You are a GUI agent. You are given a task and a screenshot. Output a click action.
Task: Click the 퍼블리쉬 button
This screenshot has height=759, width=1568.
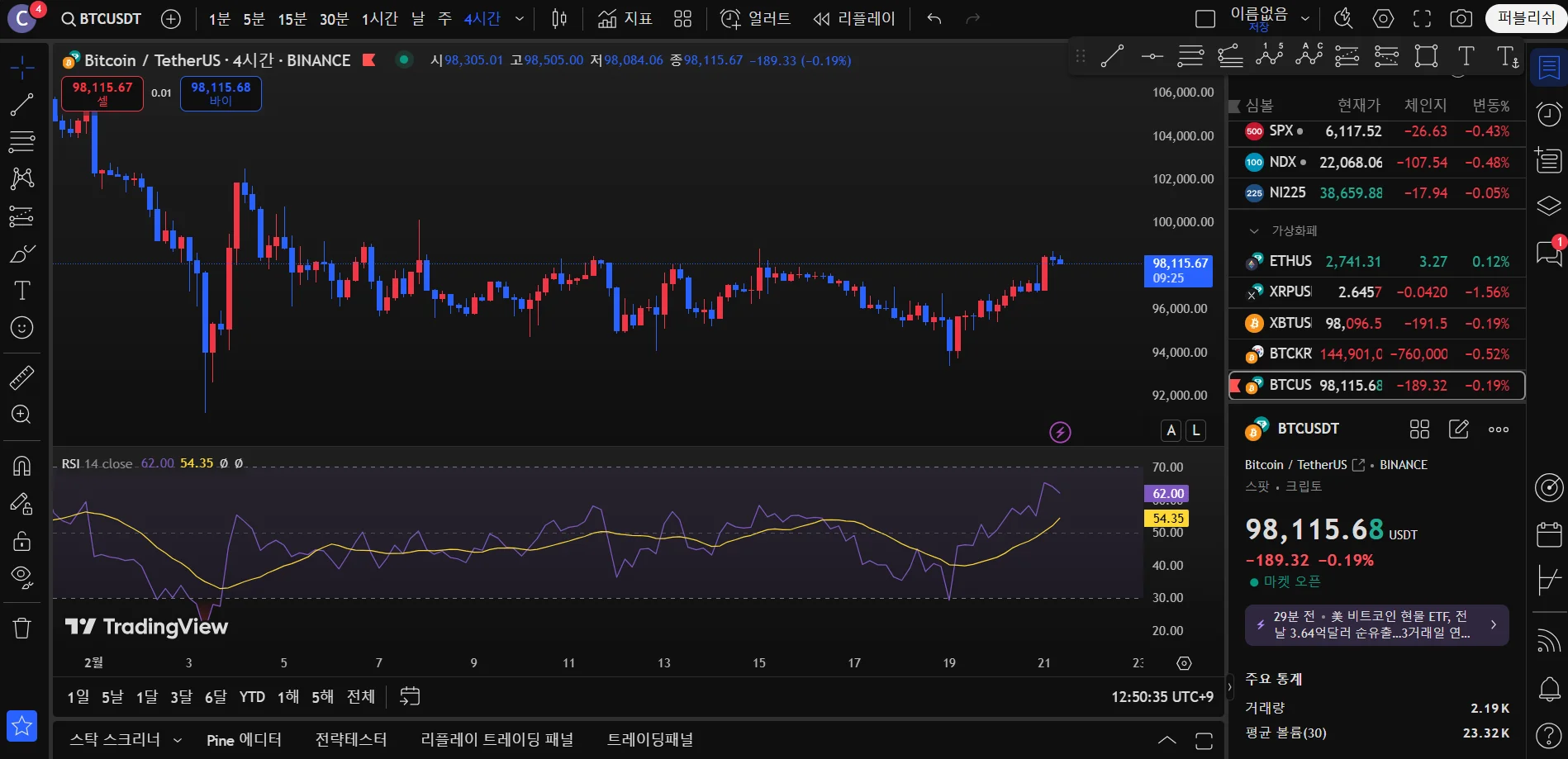[x=1525, y=18]
